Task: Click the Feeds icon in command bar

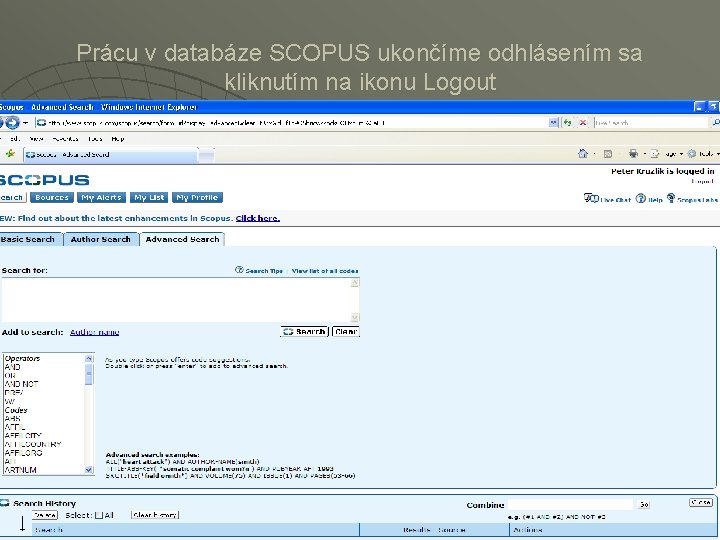Action: pyautogui.click(x=608, y=154)
